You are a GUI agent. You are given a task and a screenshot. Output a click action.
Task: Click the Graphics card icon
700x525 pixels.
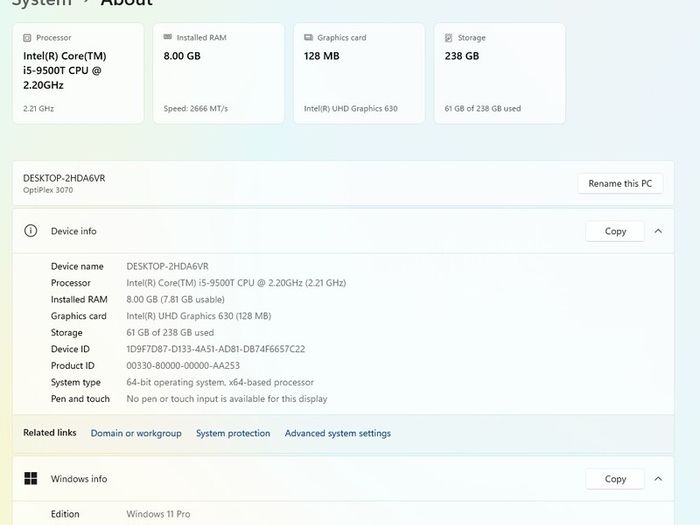[x=308, y=38]
